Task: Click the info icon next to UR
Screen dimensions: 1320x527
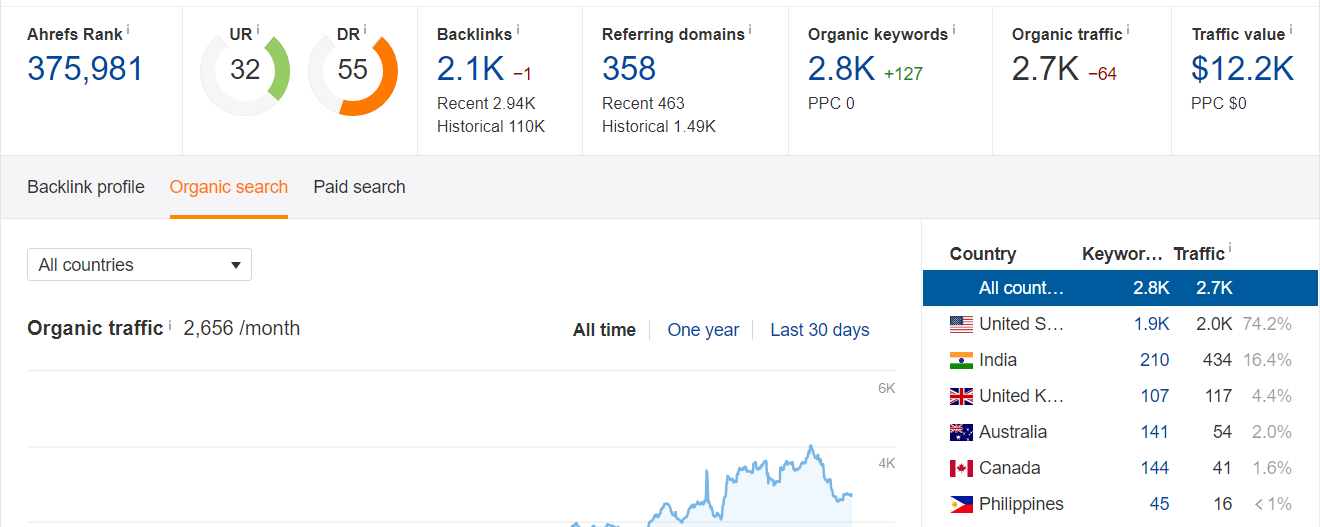Action: point(258,30)
